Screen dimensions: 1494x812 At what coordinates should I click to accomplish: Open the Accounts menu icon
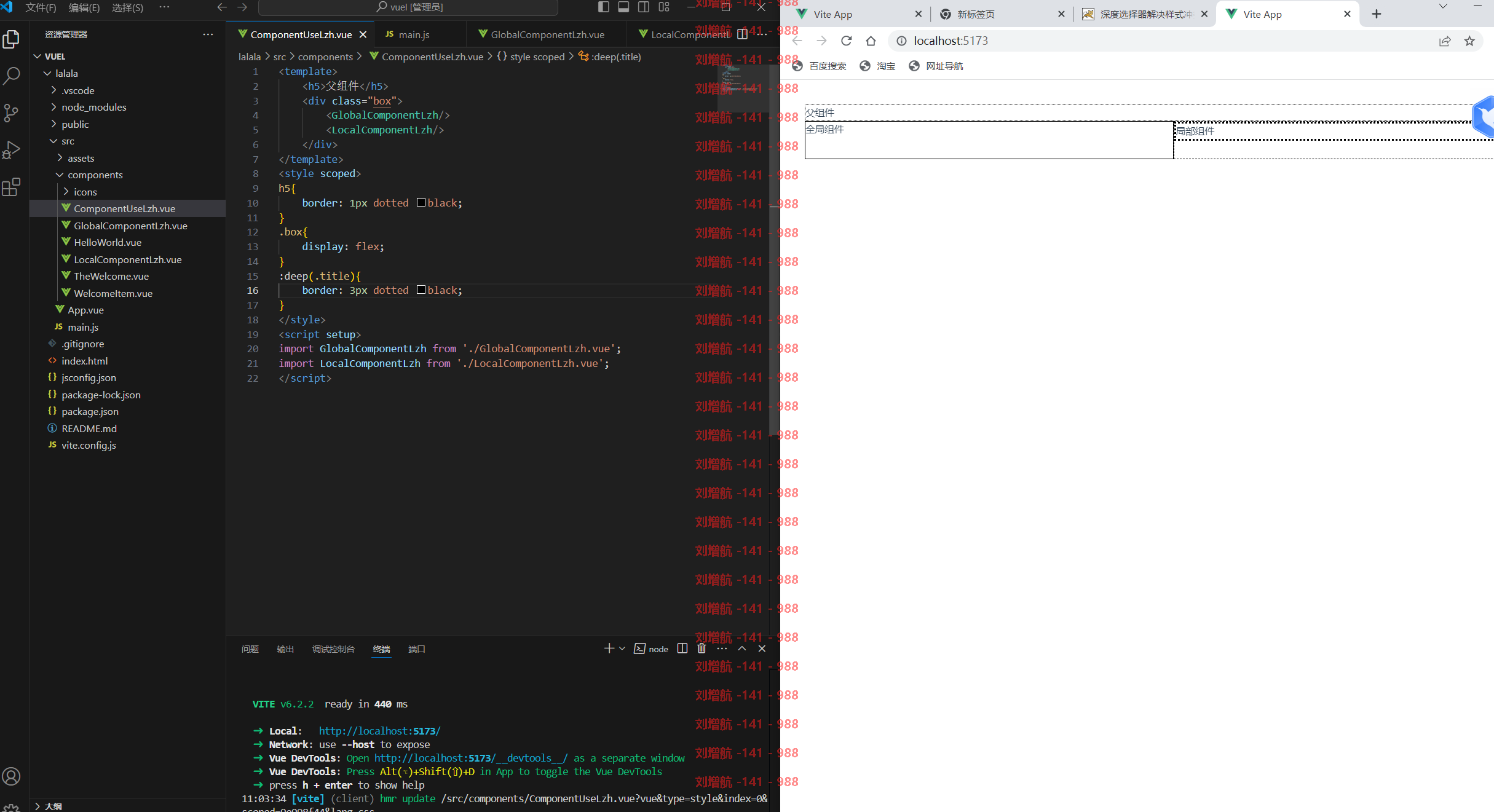point(12,776)
